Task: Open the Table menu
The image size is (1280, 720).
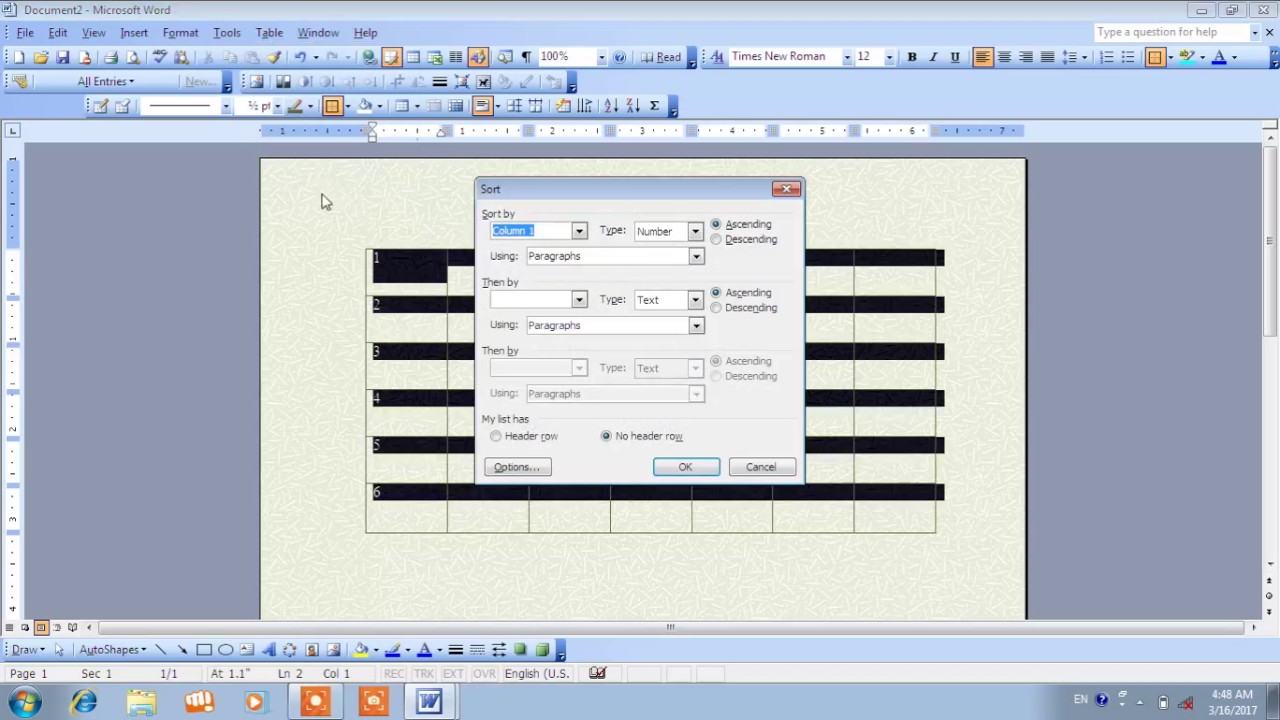Action: coord(269,33)
